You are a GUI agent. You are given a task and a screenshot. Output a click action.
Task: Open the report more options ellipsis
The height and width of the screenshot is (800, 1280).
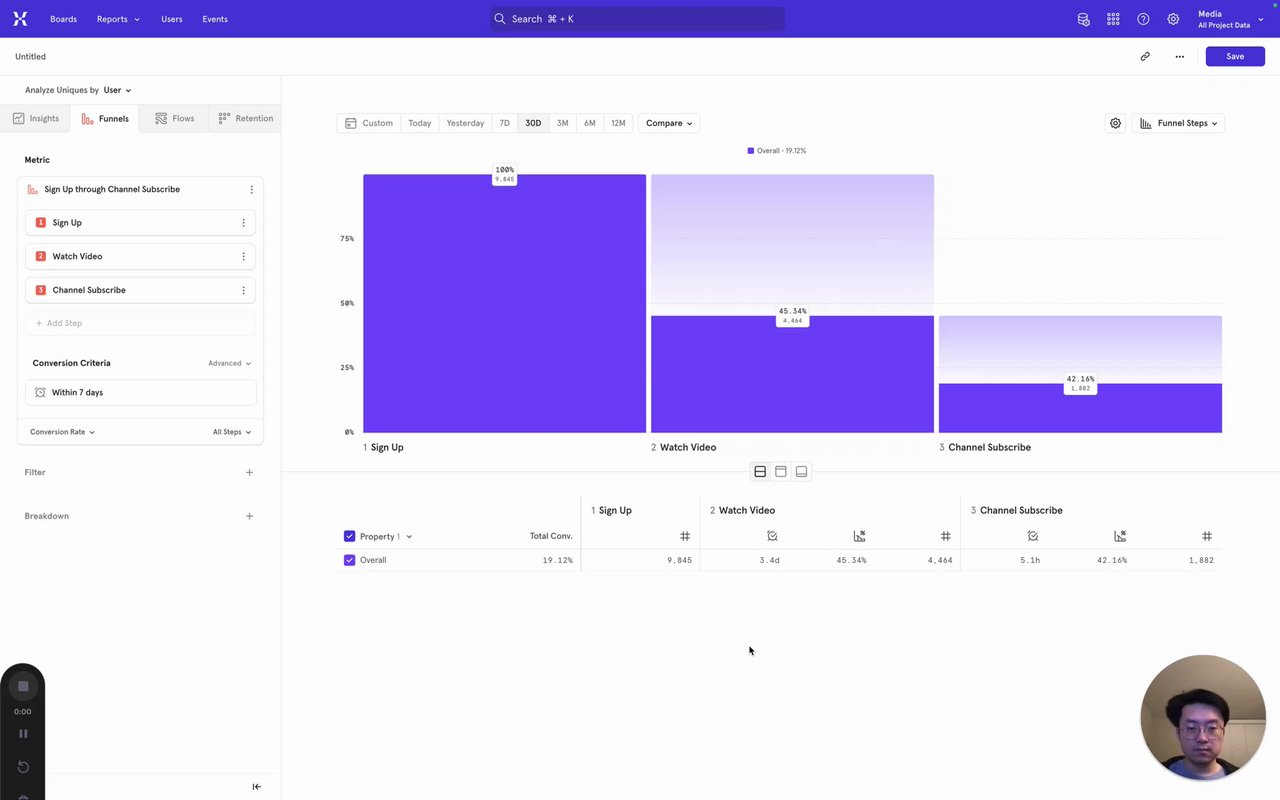(x=1180, y=56)
